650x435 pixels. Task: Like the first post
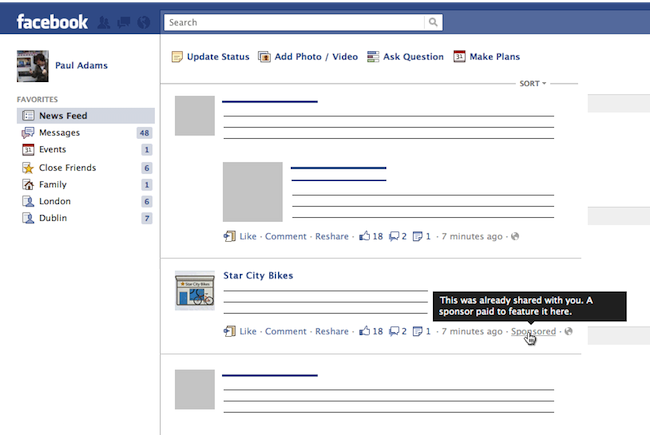pos(248,236)
